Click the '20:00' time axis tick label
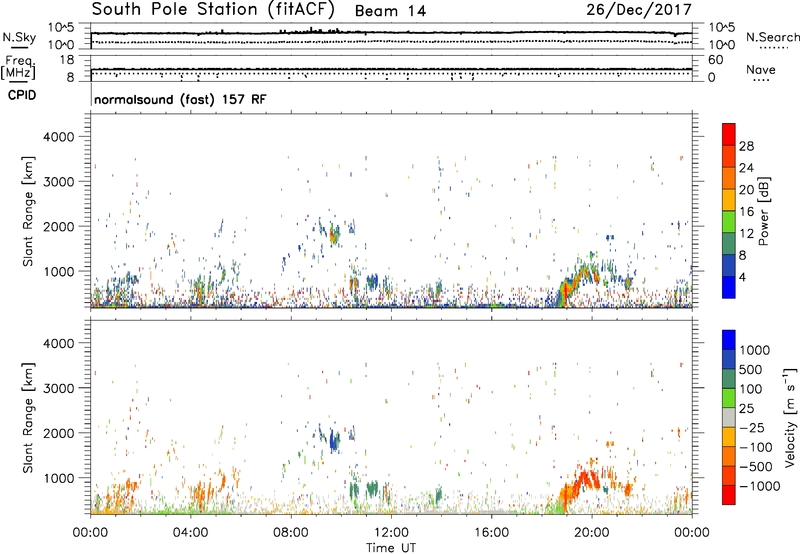Image resolution: width=800 pixels, height=554 pixels. point(592,533)
